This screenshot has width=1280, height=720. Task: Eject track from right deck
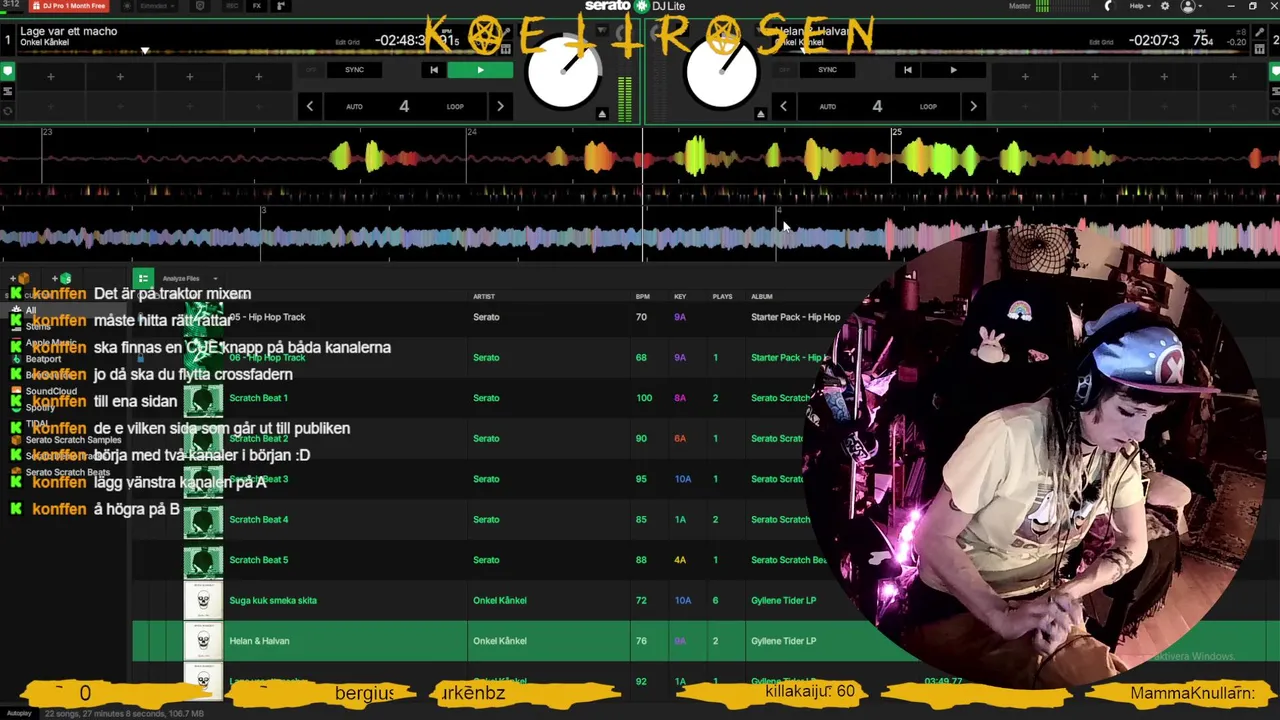tap(761, 114)
